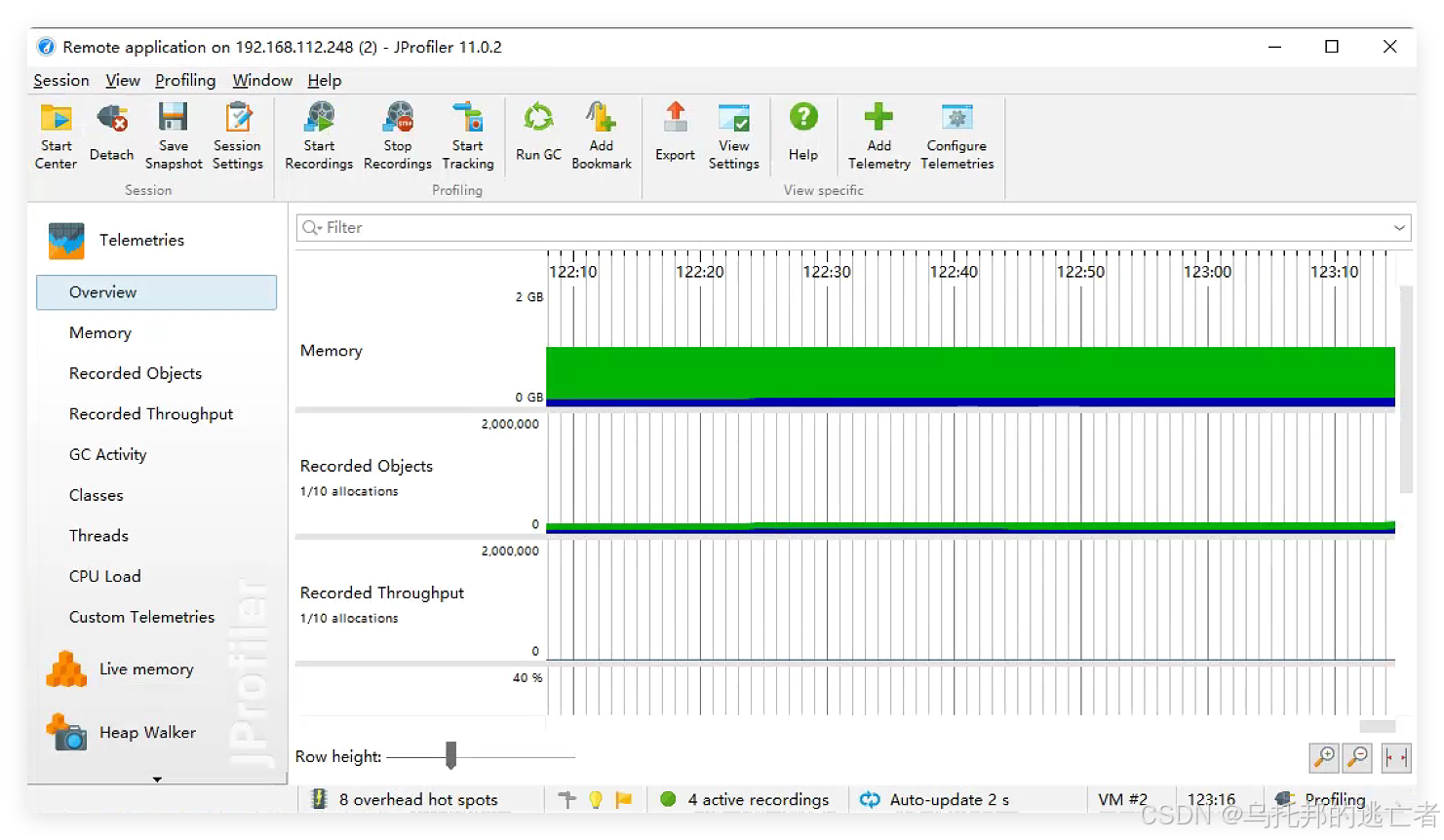Open the Filter dropdown arrow
The height and width of the screenshot is (840, 1444).
[x=1399, y=228]
